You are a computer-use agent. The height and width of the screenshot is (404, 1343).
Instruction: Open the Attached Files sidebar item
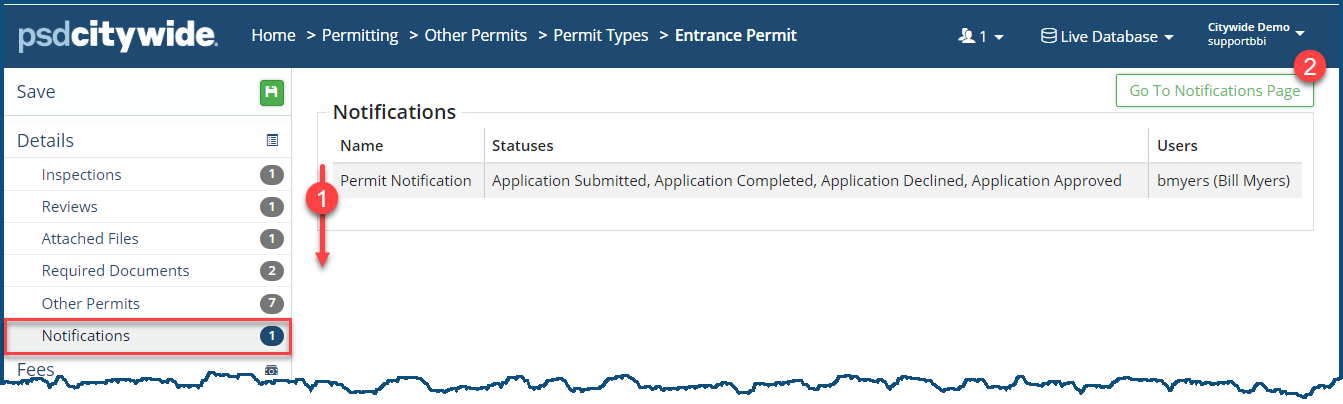[90, 239]
